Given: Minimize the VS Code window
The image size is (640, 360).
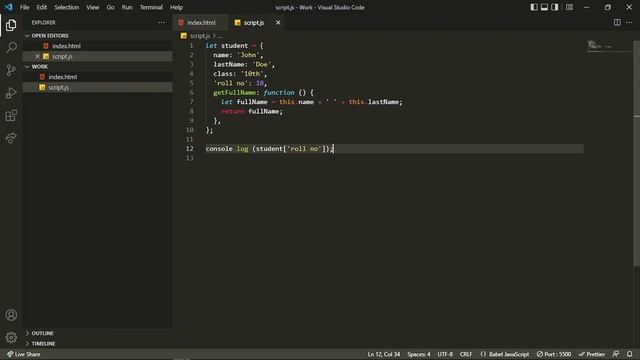Looking at the screenshot, I should 586,7.
